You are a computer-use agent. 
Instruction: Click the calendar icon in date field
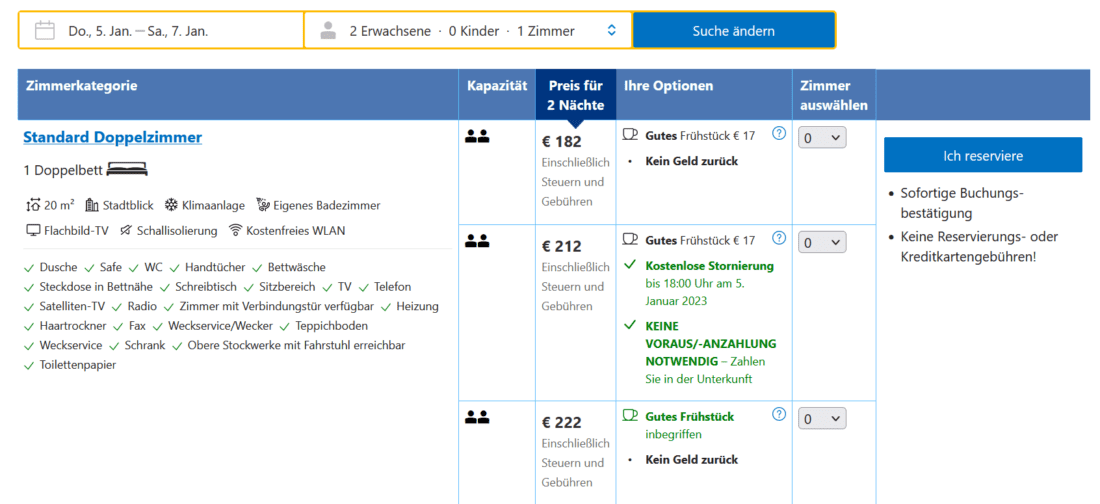pos(44,30)
